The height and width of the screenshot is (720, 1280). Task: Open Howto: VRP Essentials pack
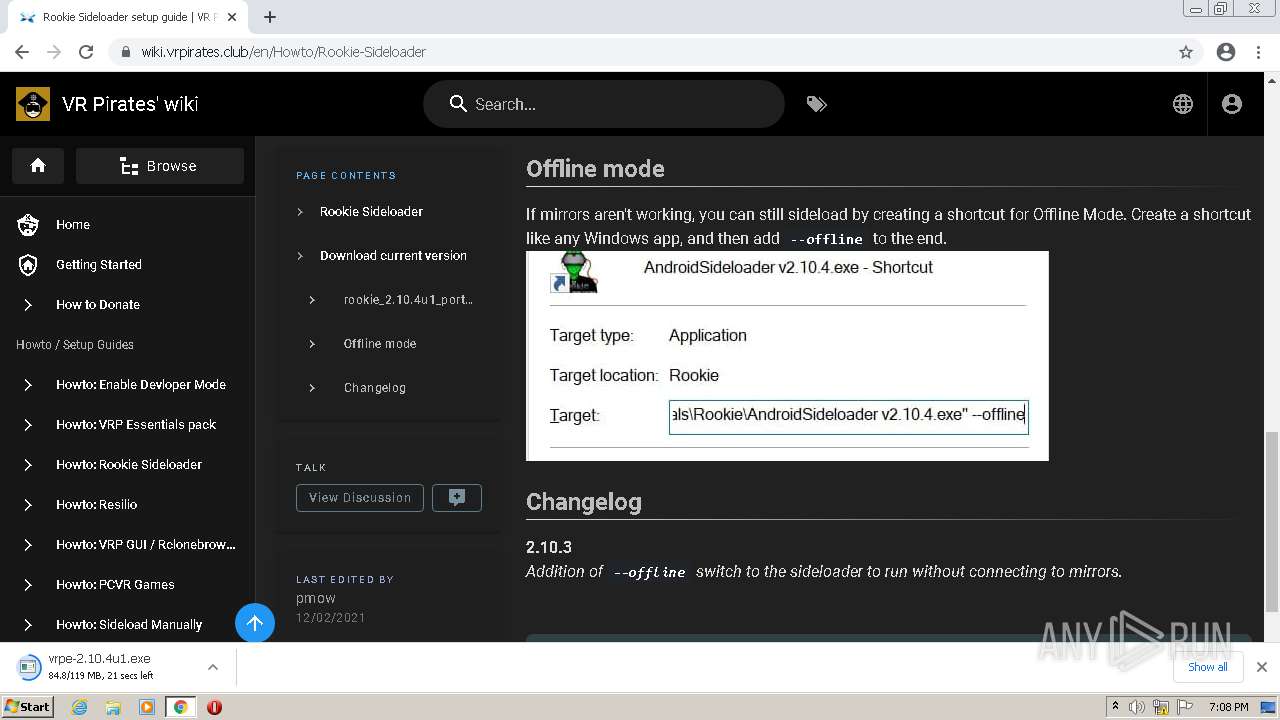point(136,425)
